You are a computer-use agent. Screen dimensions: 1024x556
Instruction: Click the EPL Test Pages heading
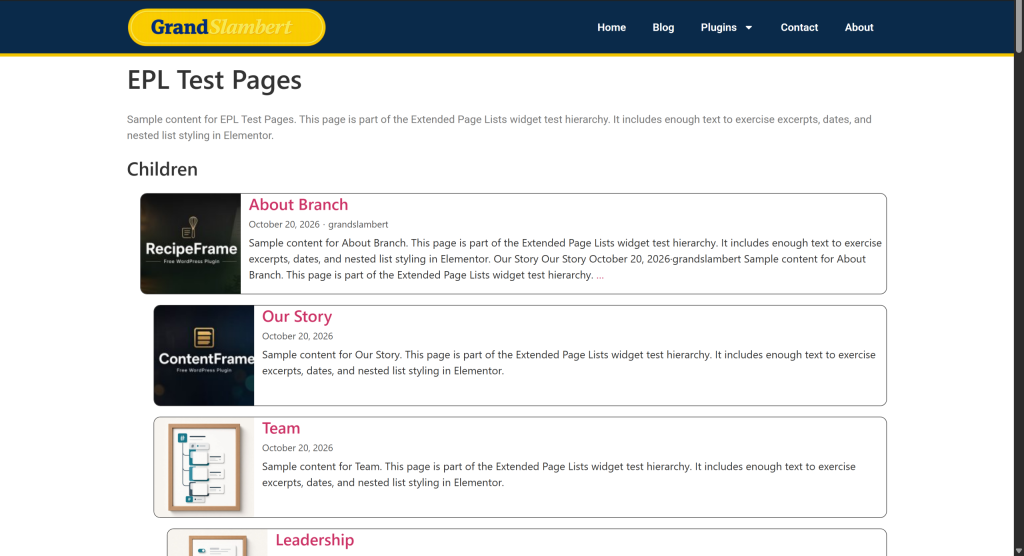coord(214,80)
